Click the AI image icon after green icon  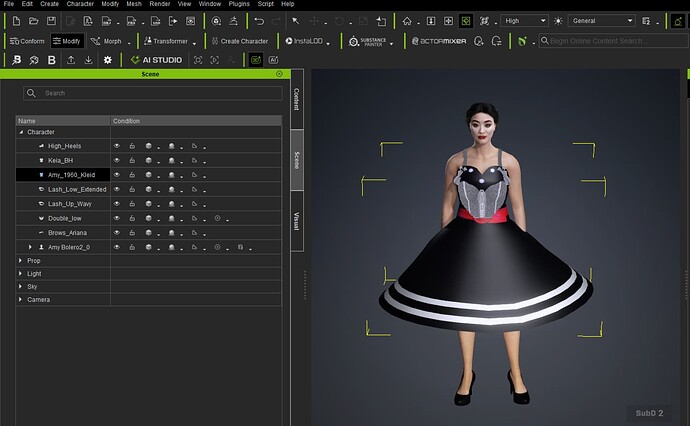pyautogui.click(x=273, y=60)
